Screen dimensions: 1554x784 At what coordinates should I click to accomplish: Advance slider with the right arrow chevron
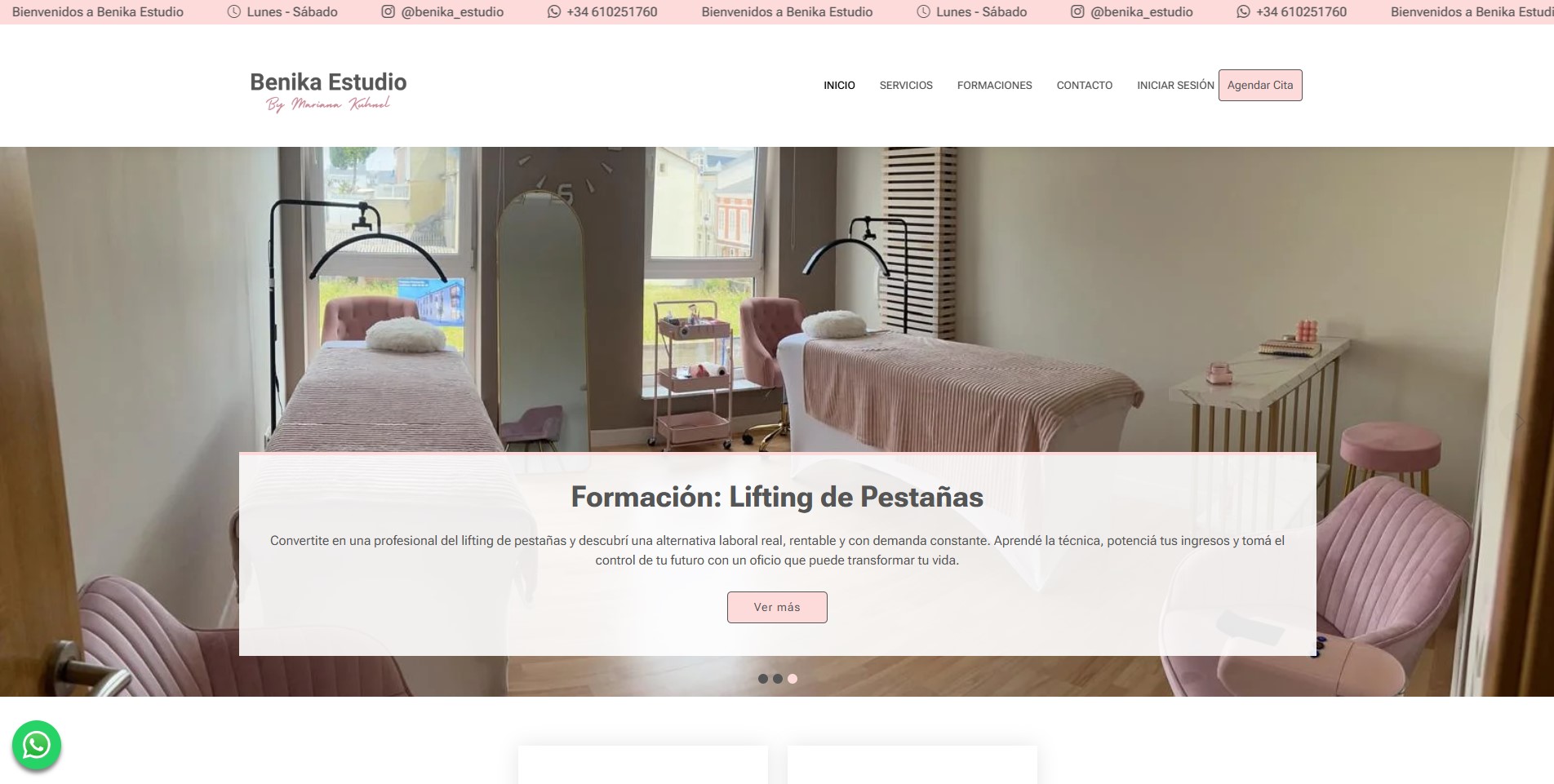(x=1519, y=422)
